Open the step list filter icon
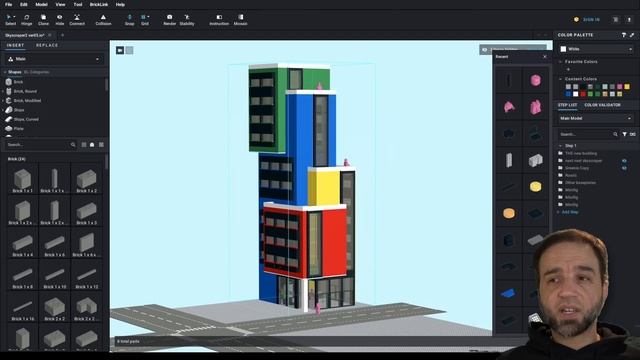Image resolution: width=640 pixels, height=360 pixels. pyautogui.click(x=624, y=134)
